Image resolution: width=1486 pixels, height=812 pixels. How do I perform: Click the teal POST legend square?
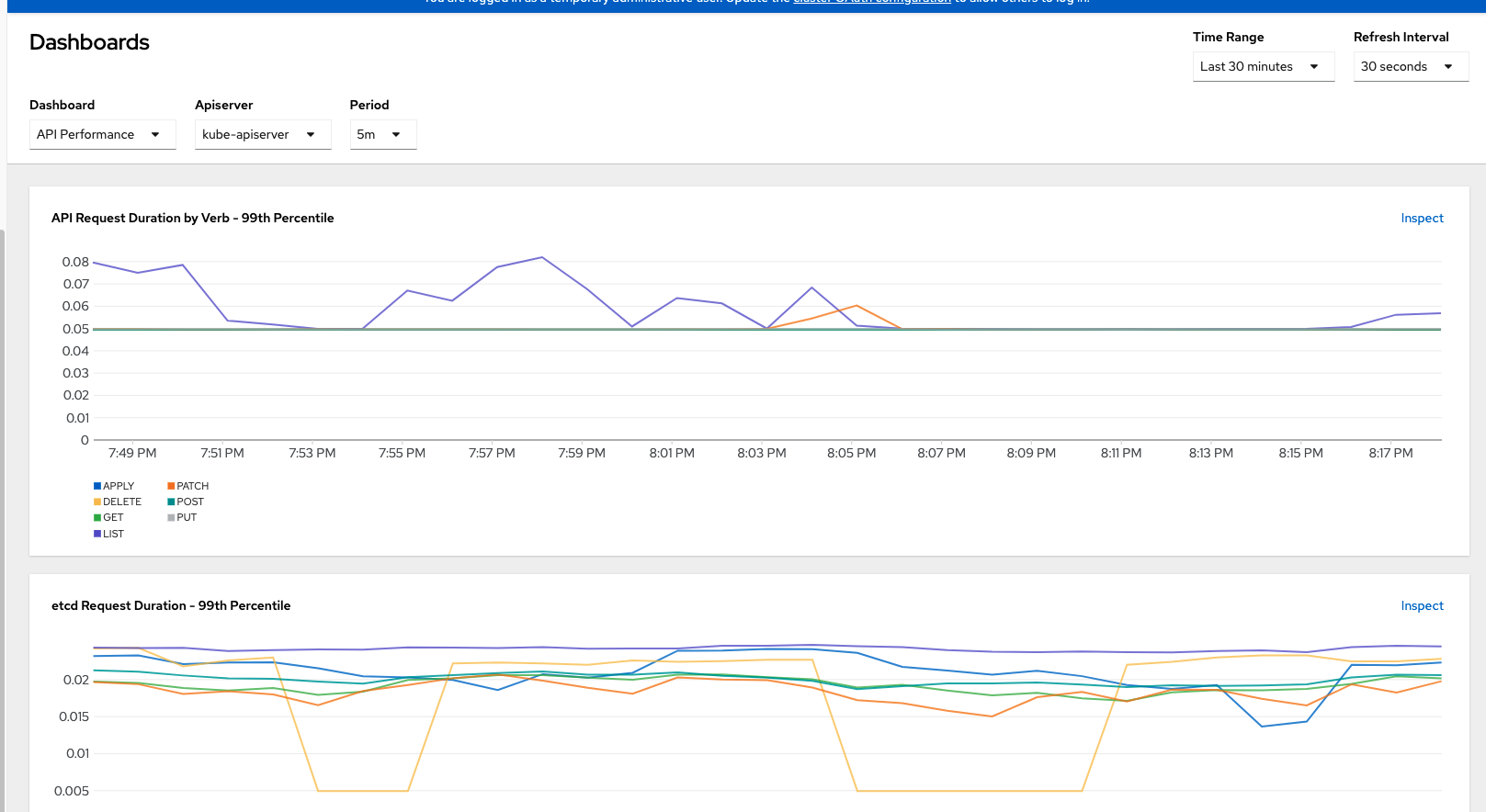pyautogui.click(x=171, y=502)
